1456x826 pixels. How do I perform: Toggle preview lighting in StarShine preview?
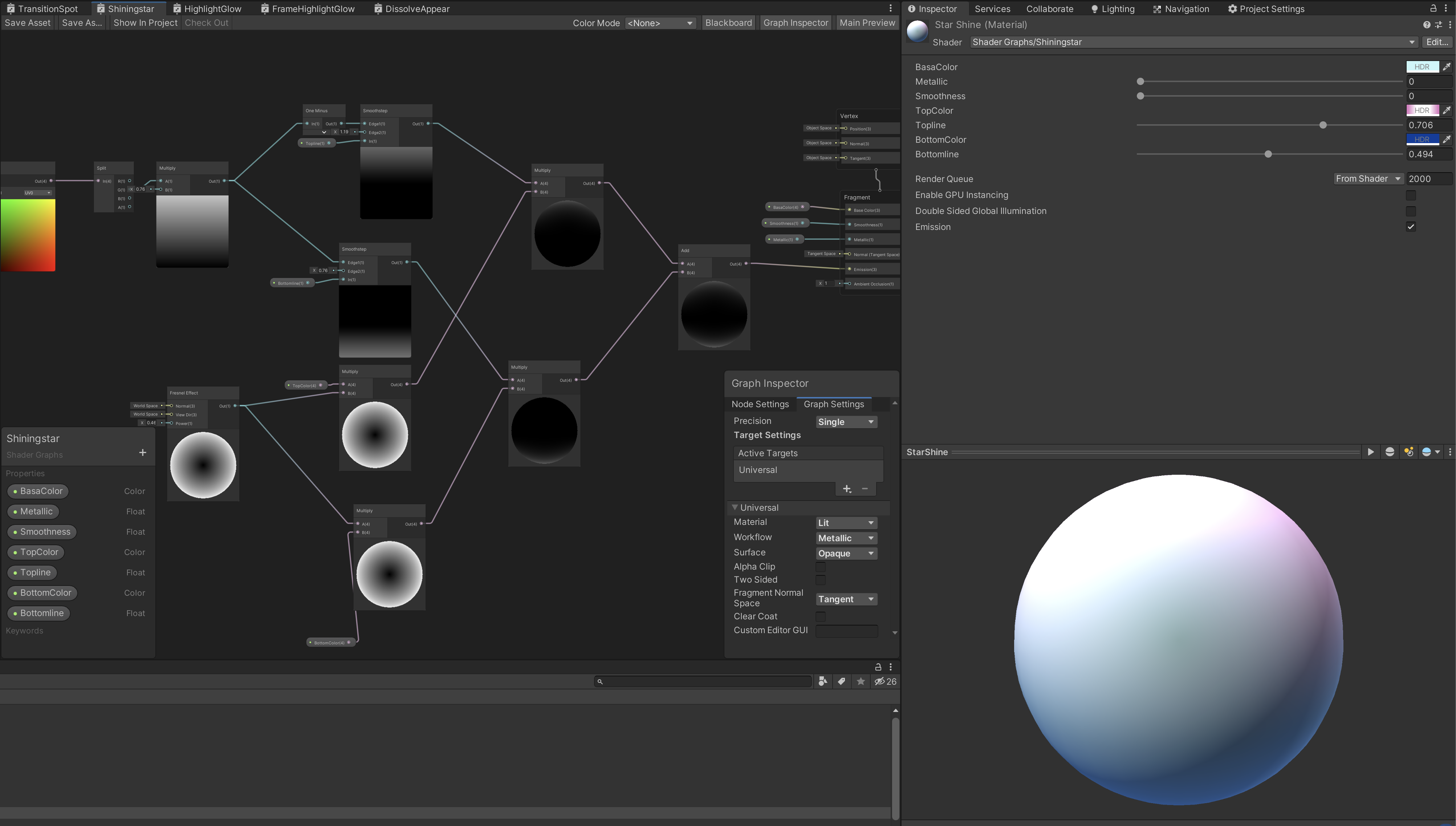click(1408, 452)
